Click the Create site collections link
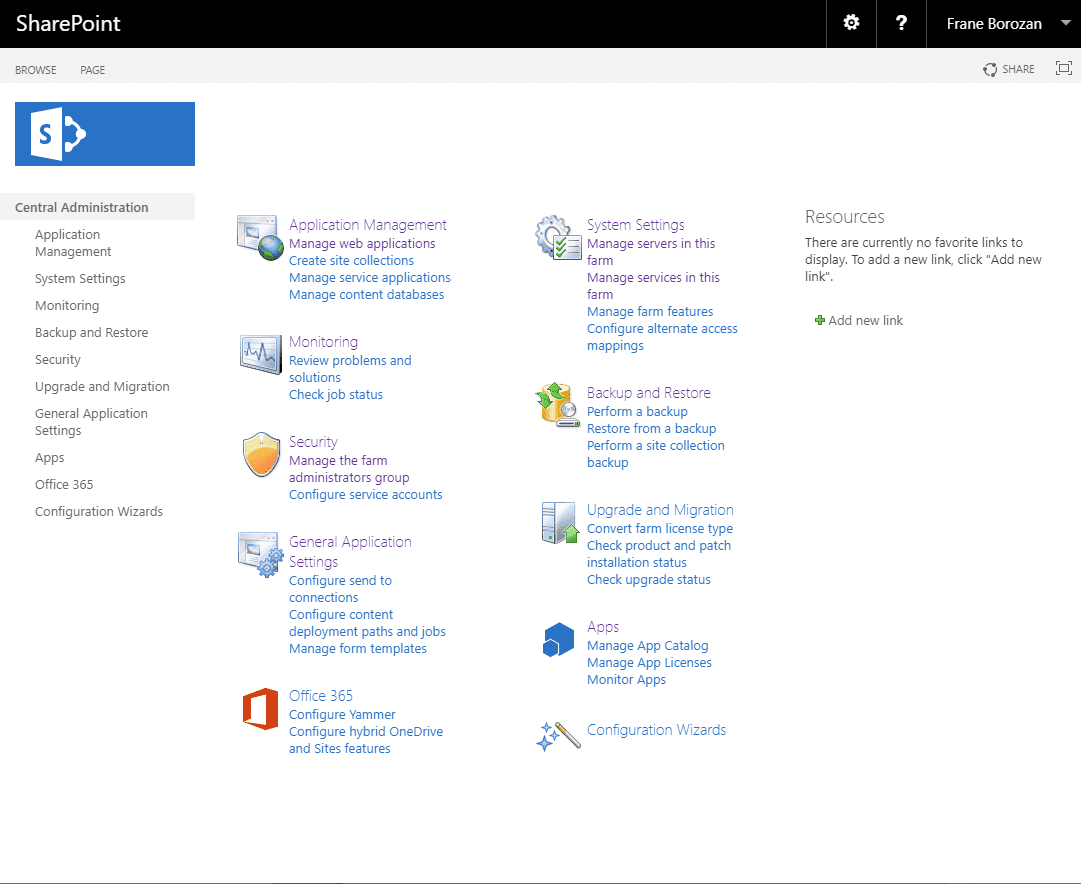The width and height of the screenshot is (1081, 884). point(351,260)
